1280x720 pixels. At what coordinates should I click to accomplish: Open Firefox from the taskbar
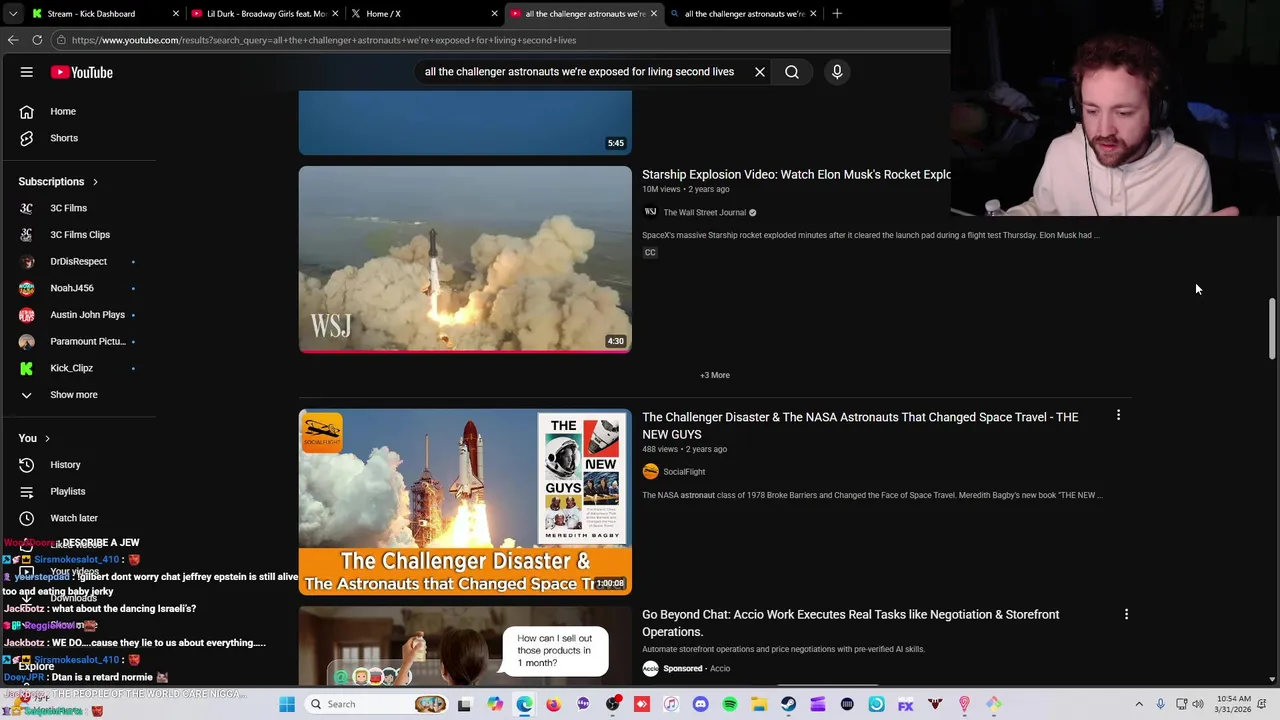(x=553, y=704)
